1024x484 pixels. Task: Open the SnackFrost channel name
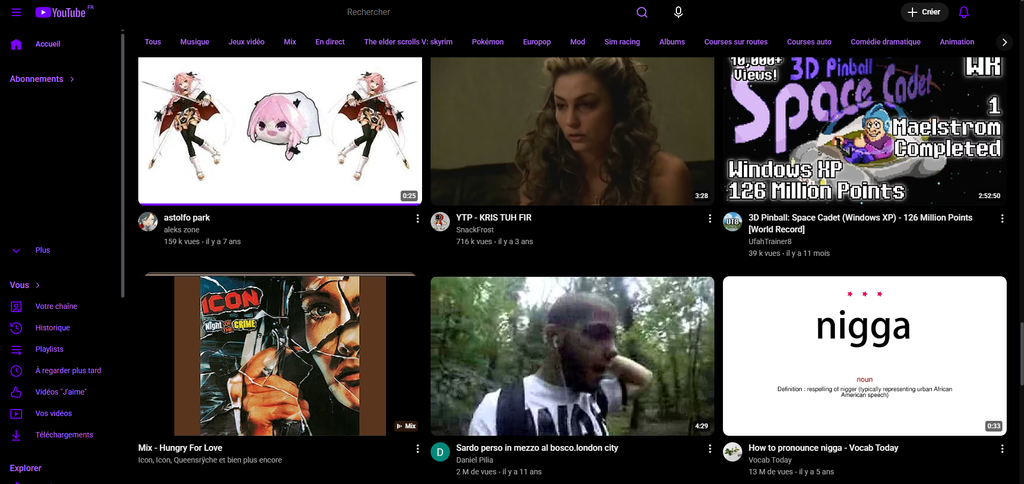click(475, 230)
